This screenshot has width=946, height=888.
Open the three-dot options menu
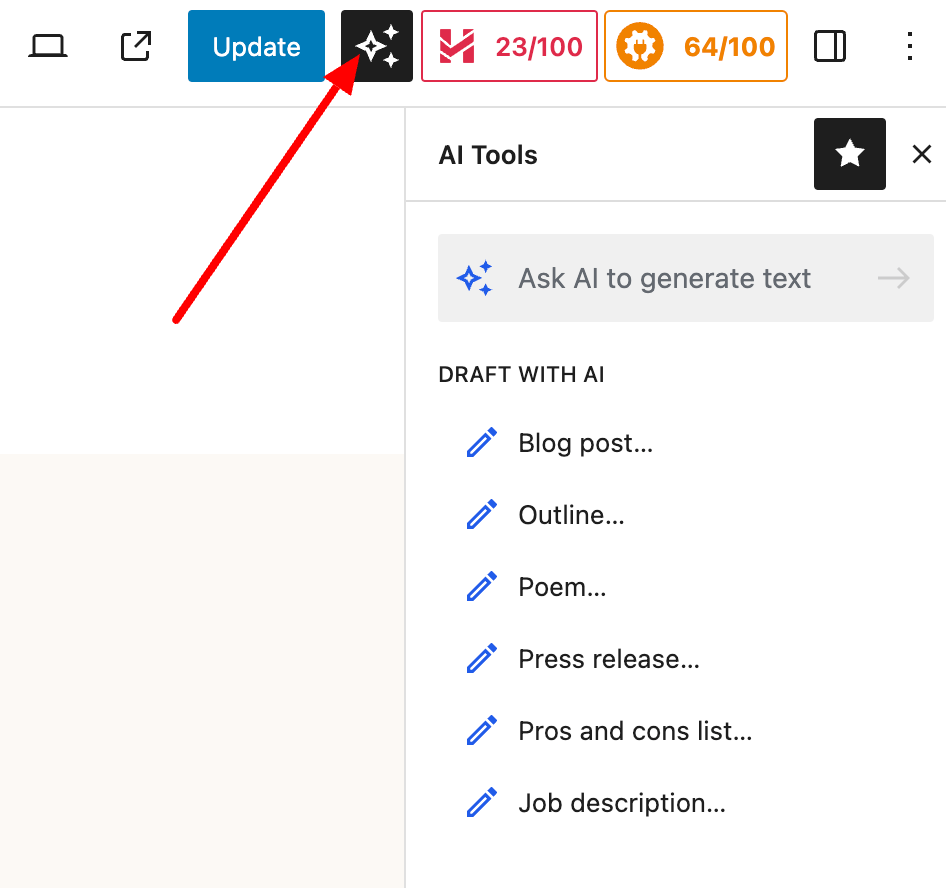(909, 46)
